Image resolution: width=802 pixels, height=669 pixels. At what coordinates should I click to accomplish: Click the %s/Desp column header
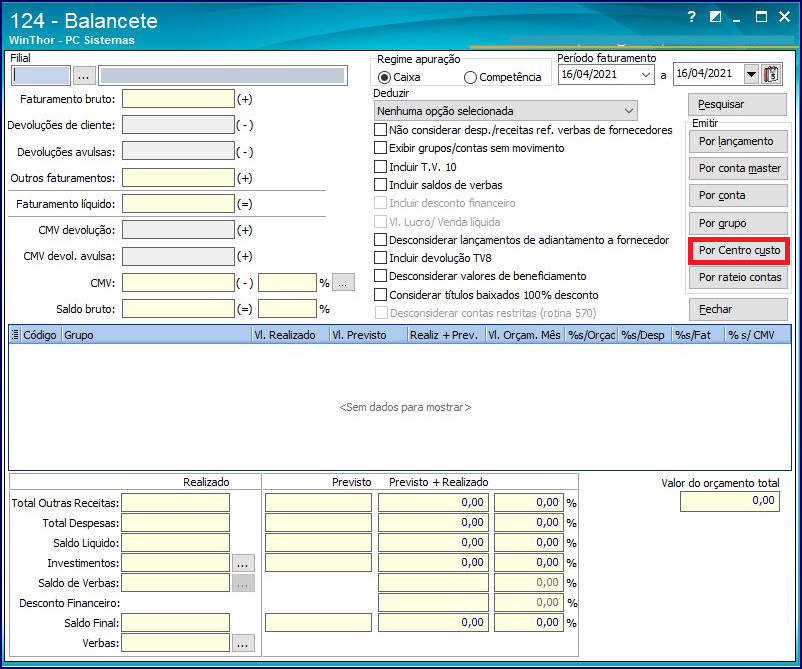click(644, 335)
